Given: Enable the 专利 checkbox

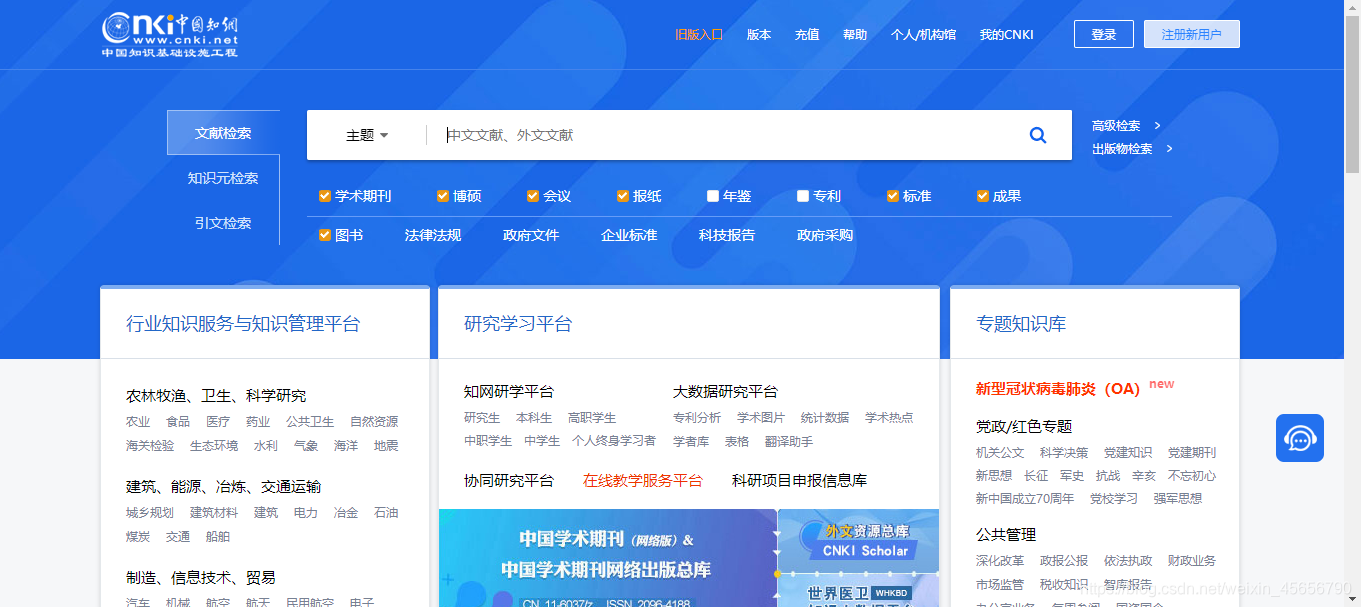Looking at the screenshot, I should [803, 196].
